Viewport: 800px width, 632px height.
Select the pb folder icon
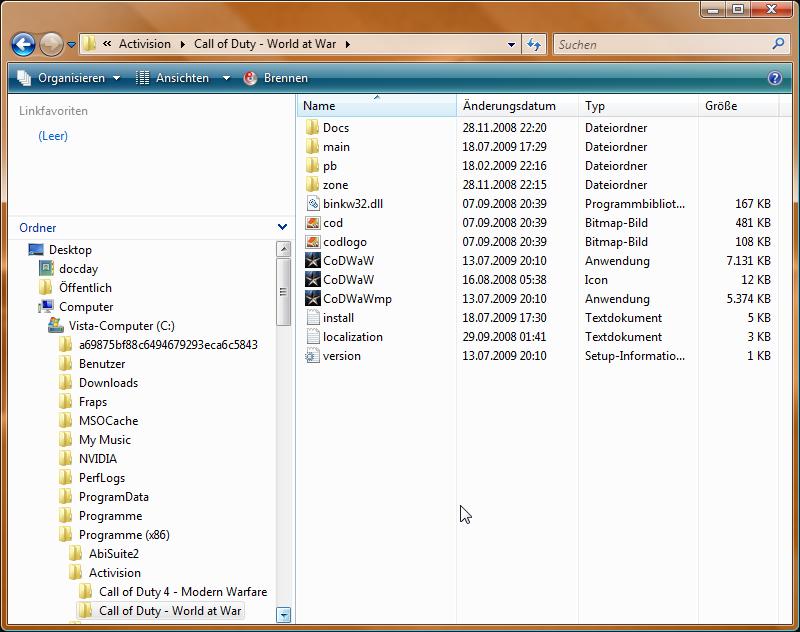click(312, 166)
